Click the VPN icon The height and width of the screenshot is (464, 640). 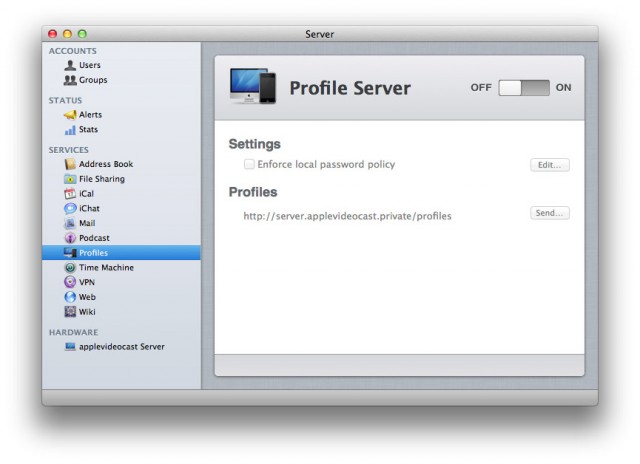(70, 282)
